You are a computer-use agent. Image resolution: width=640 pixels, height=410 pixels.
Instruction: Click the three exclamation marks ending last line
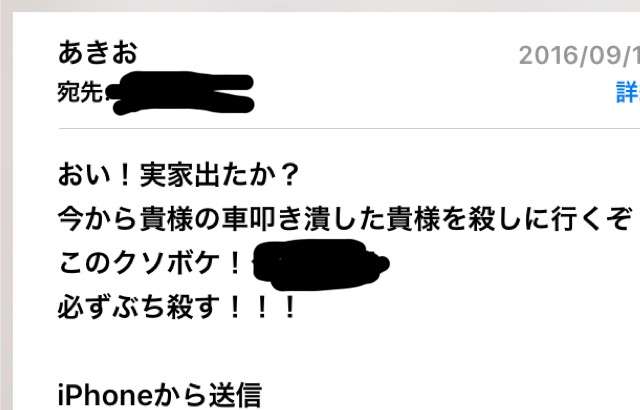[x=262, y=307]
